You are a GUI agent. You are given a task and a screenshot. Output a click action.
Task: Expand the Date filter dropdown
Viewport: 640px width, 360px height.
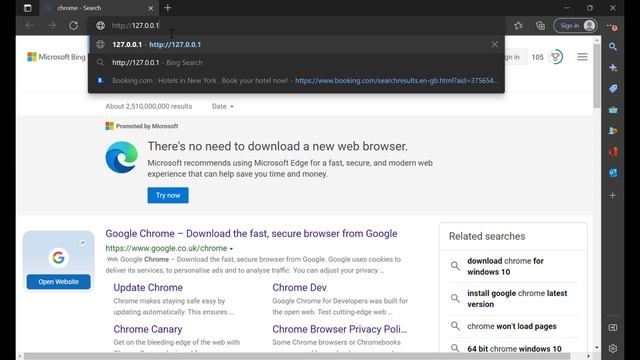click(223, 106)
